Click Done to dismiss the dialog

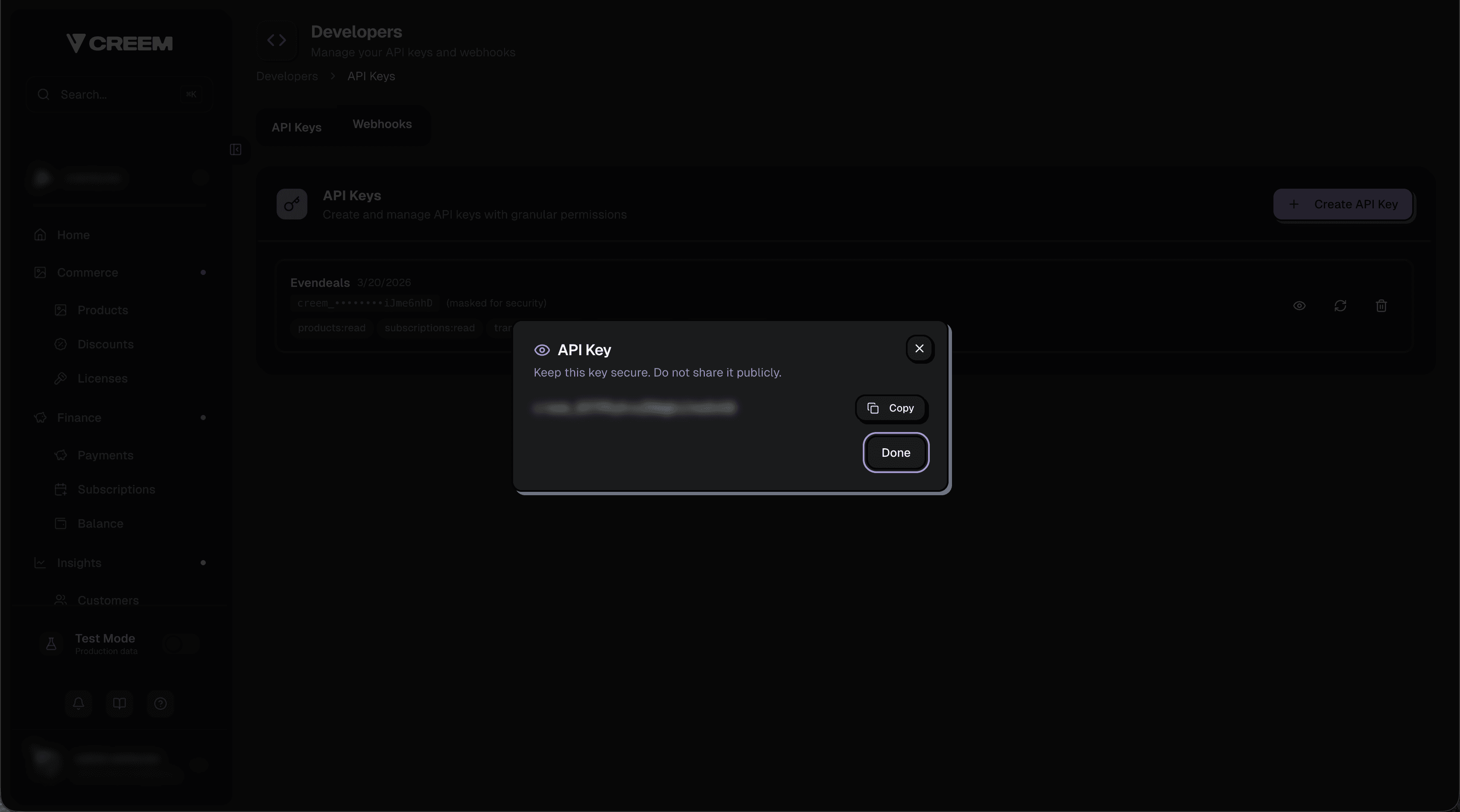click(x=896, y=453)
